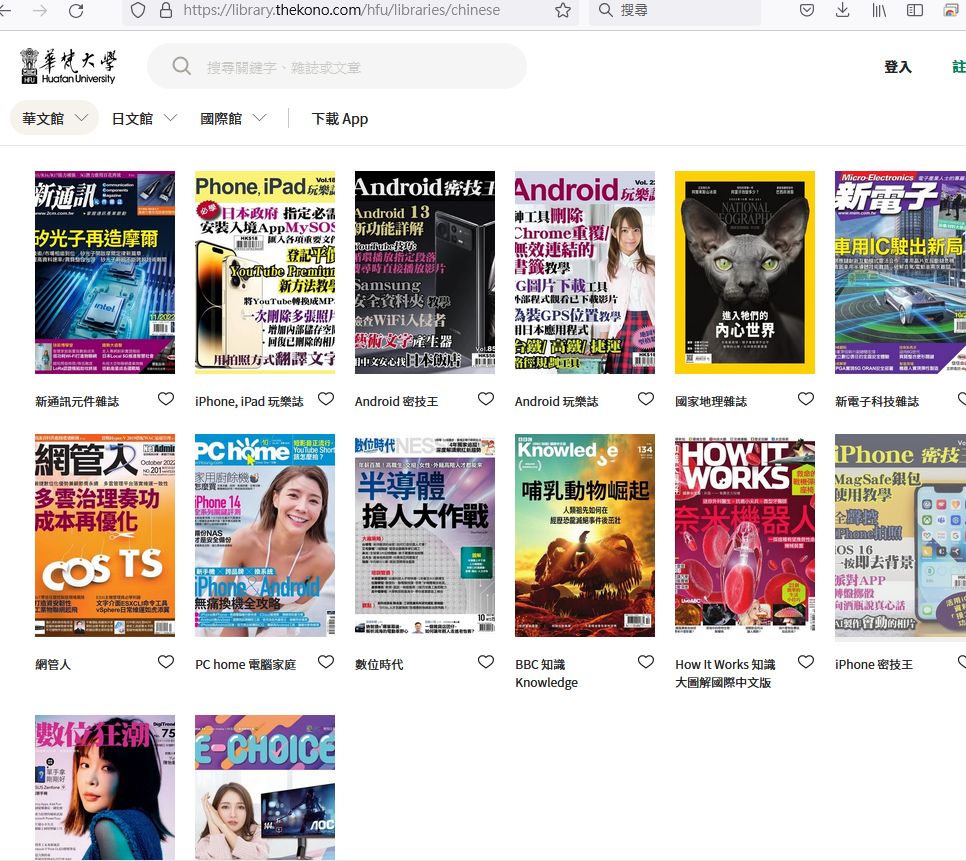Click into the 搜尋關鍵字 search field
The height and width of the screenshot is (861, 966).
coord(350,67)
